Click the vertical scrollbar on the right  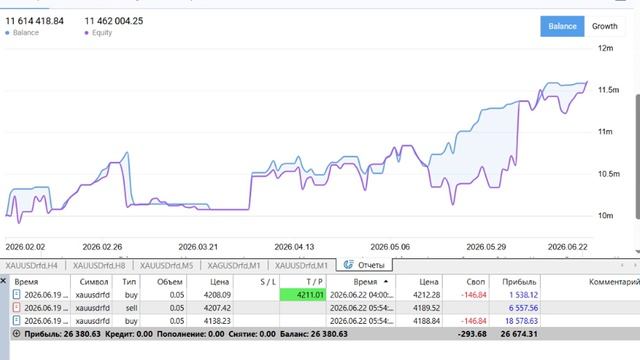[638, 157]
